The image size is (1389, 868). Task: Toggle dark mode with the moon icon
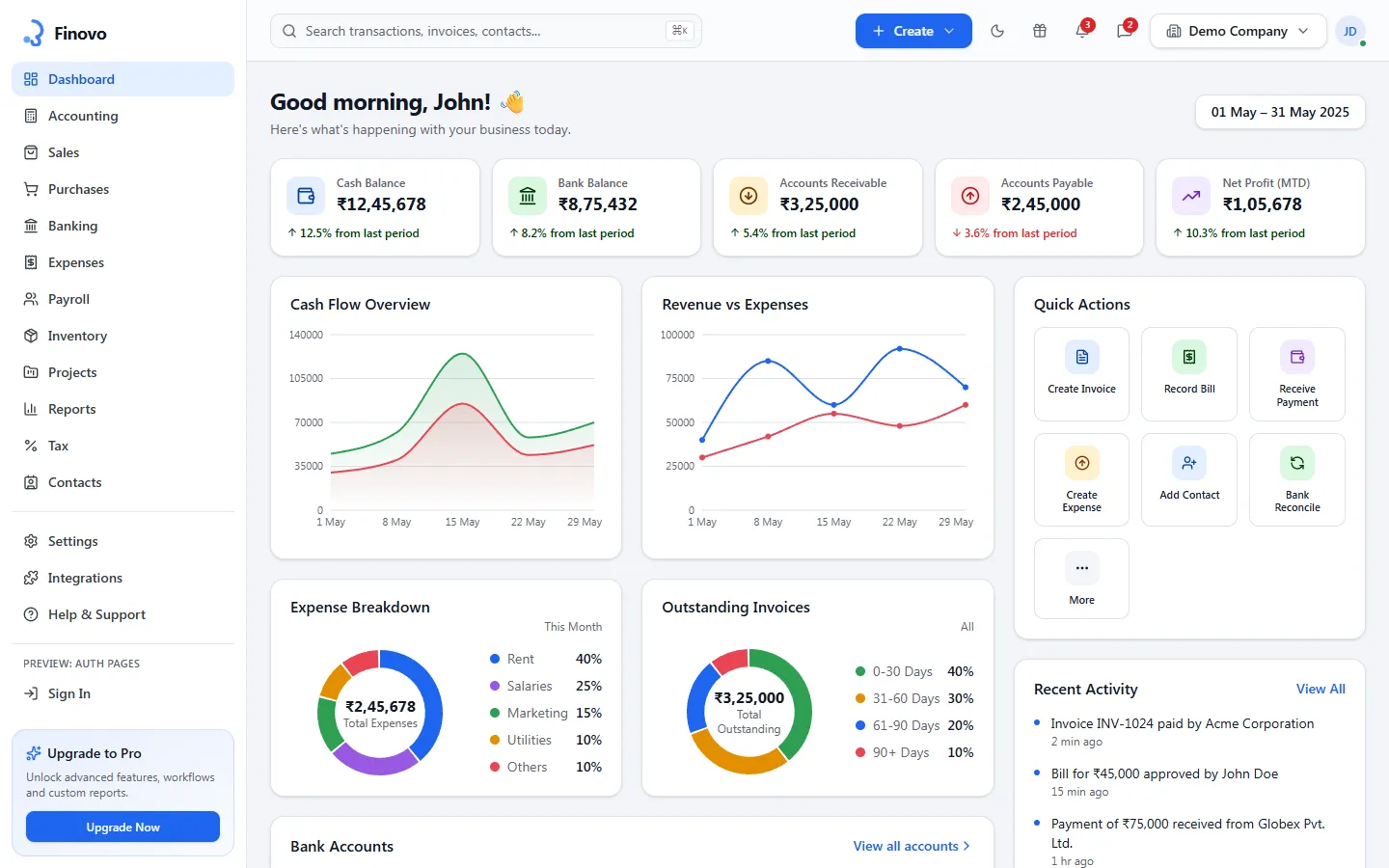[x=997, y=31]
